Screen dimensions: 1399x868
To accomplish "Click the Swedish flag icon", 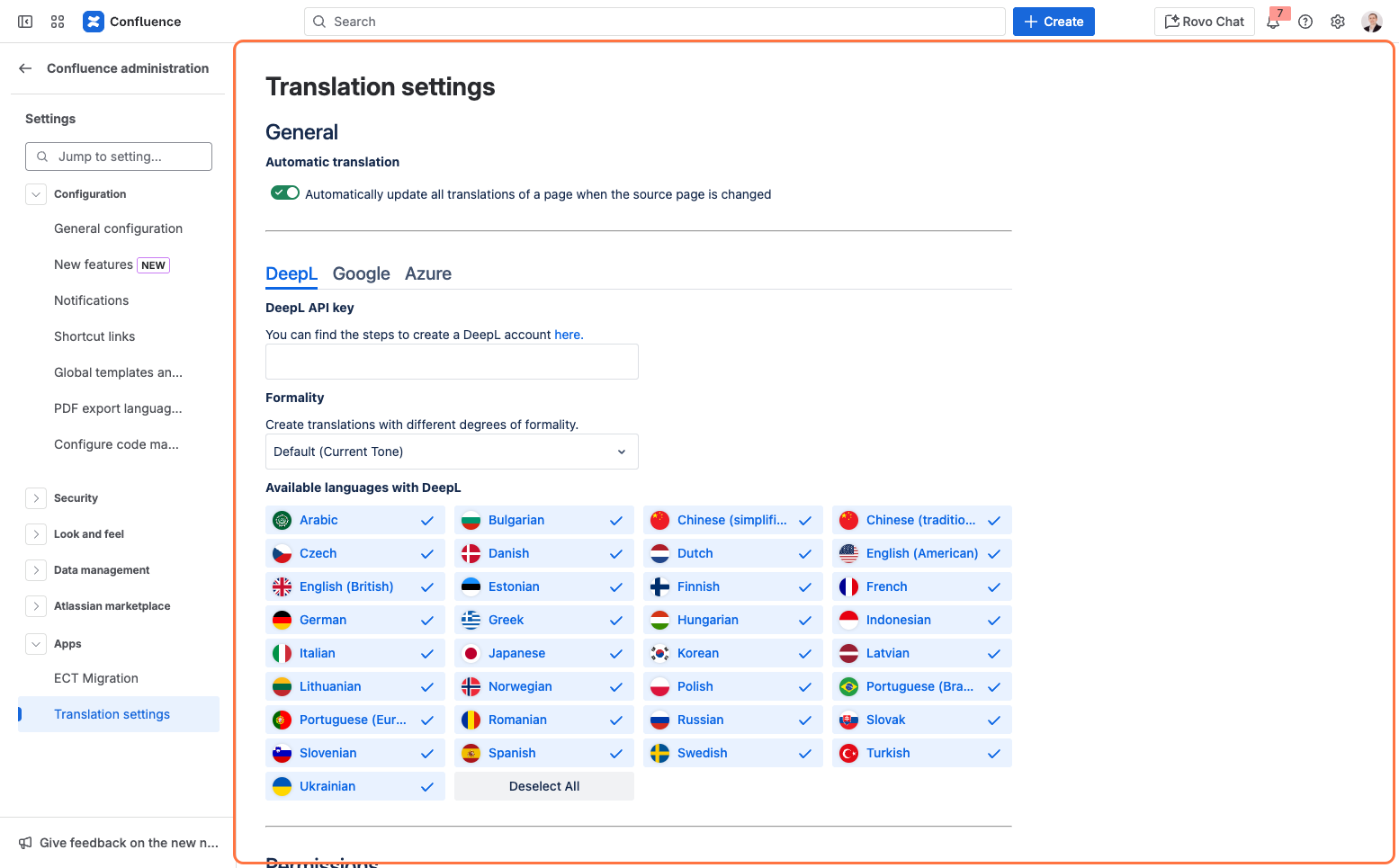I will 659,753.
